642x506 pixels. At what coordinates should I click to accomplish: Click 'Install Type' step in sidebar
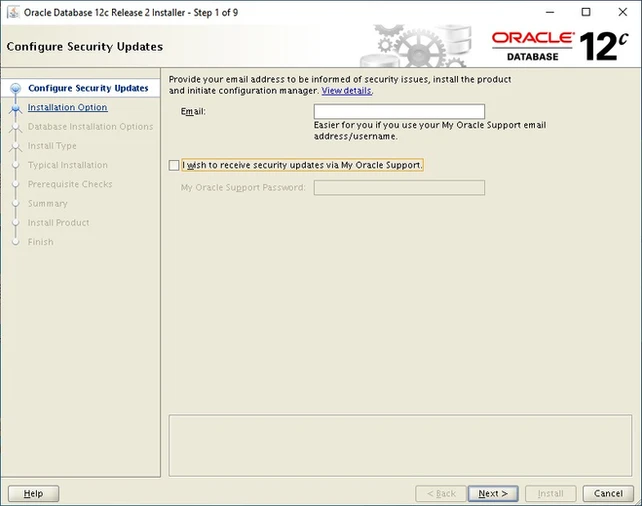point(52,146)
